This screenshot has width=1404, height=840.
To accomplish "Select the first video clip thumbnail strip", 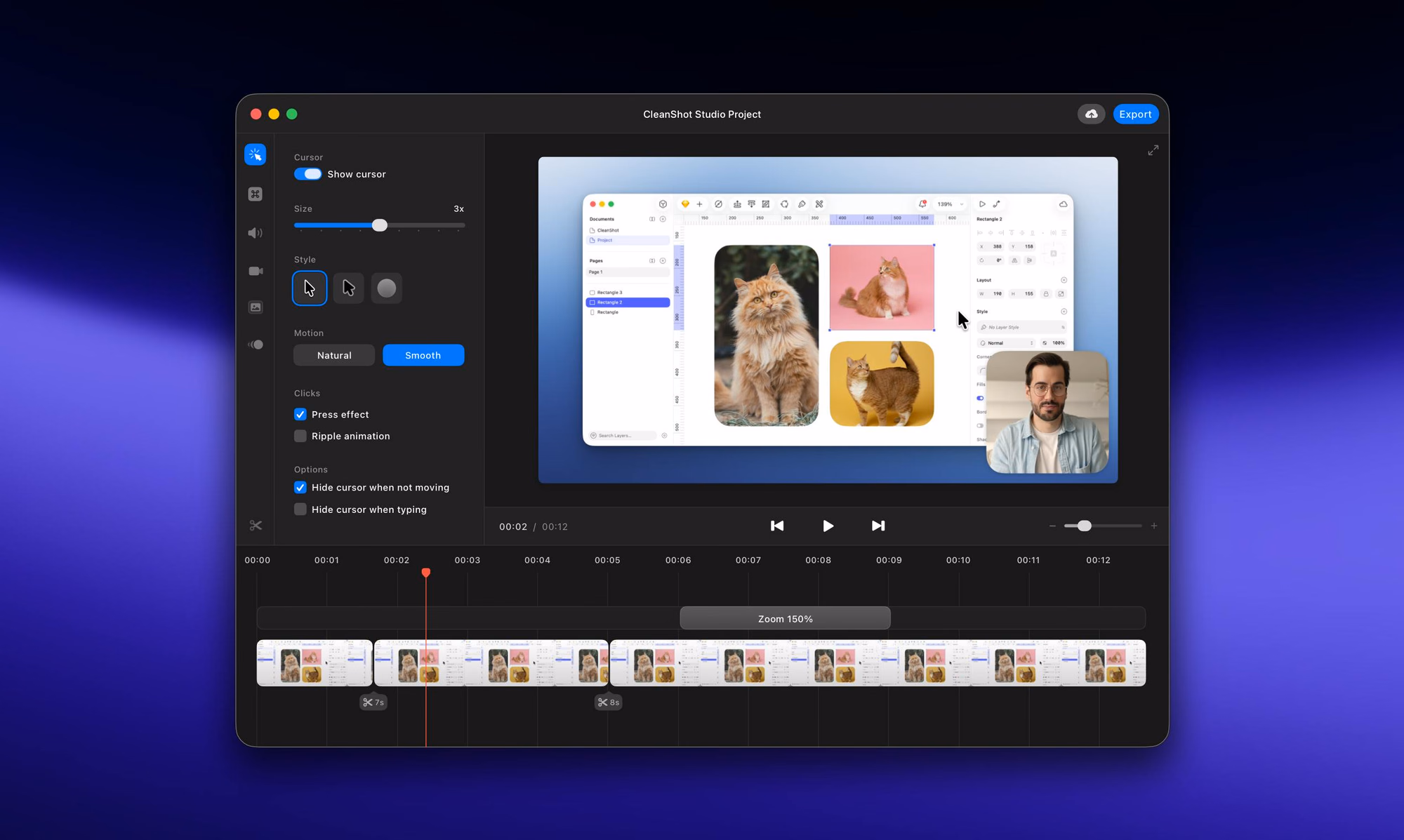I will click(314, 663).
